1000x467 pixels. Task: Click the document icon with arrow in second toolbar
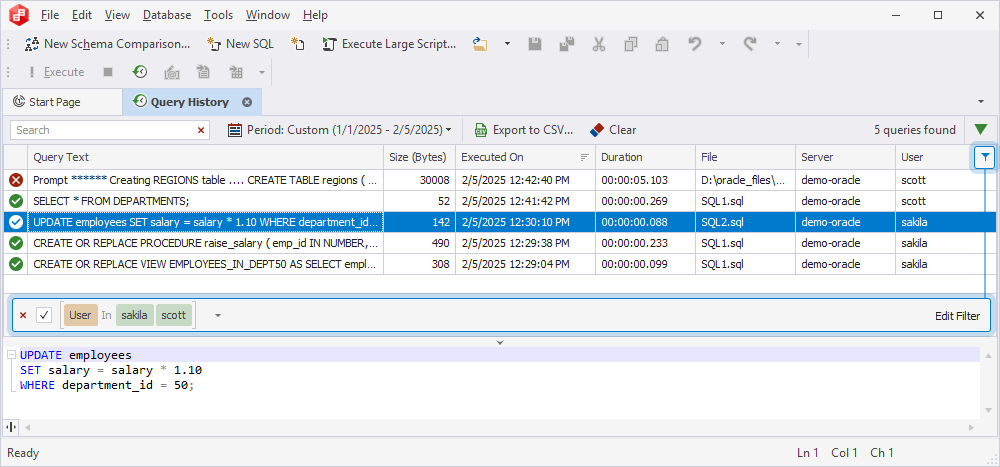point(203,72)
